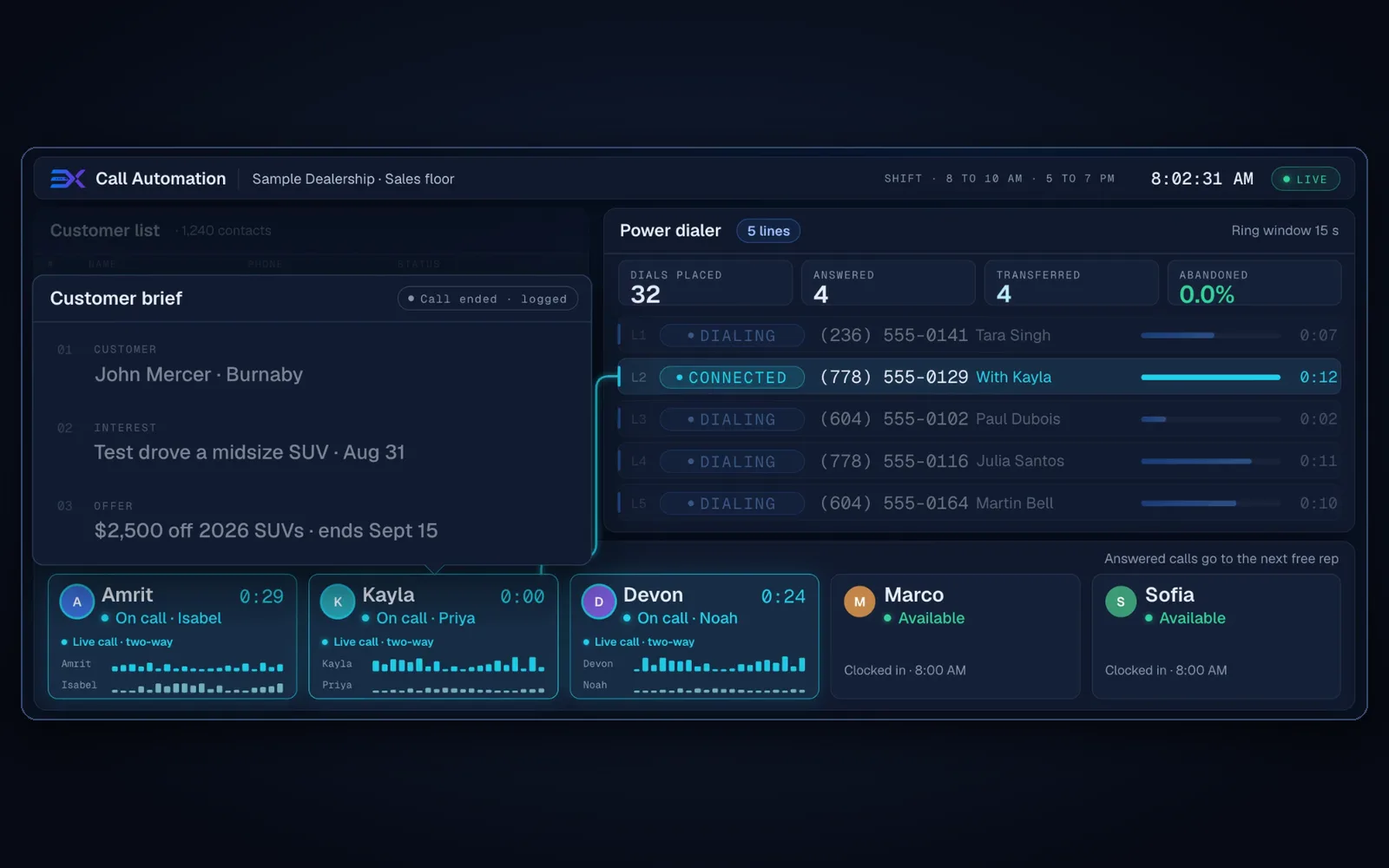The image size is (1389, 868).
Task: Click the Julia Santos contact name
Action: (x=1020, y=461)
